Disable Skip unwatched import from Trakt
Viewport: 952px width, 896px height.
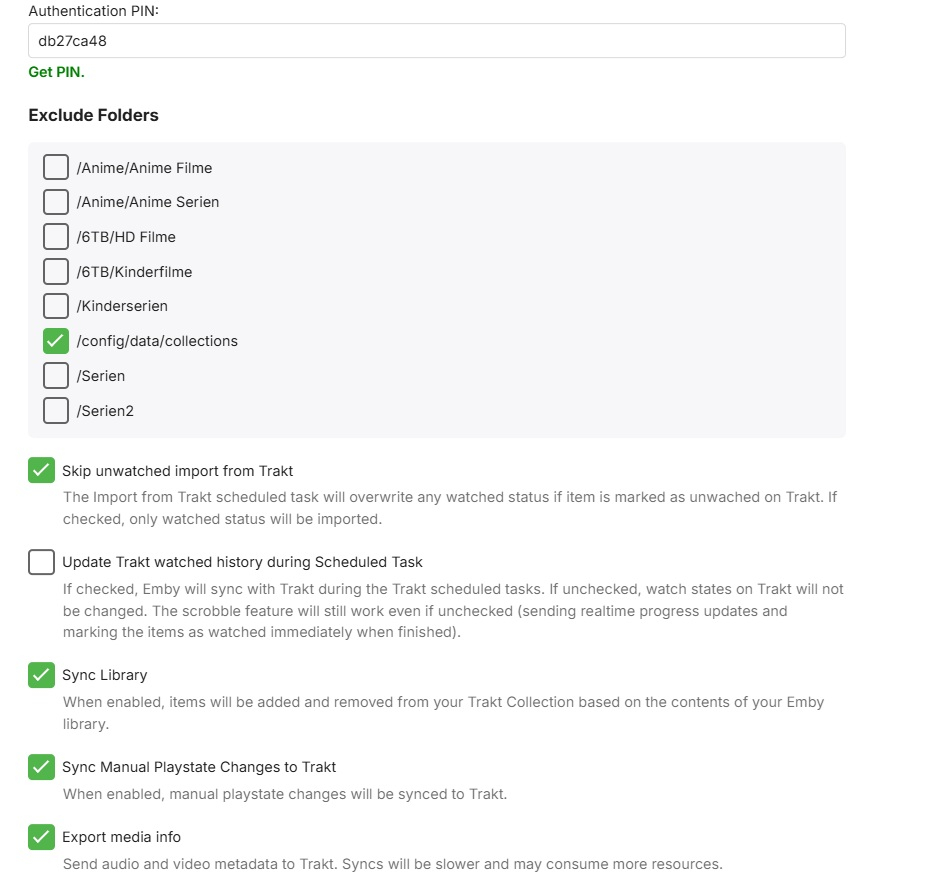[x=41, y=470]
